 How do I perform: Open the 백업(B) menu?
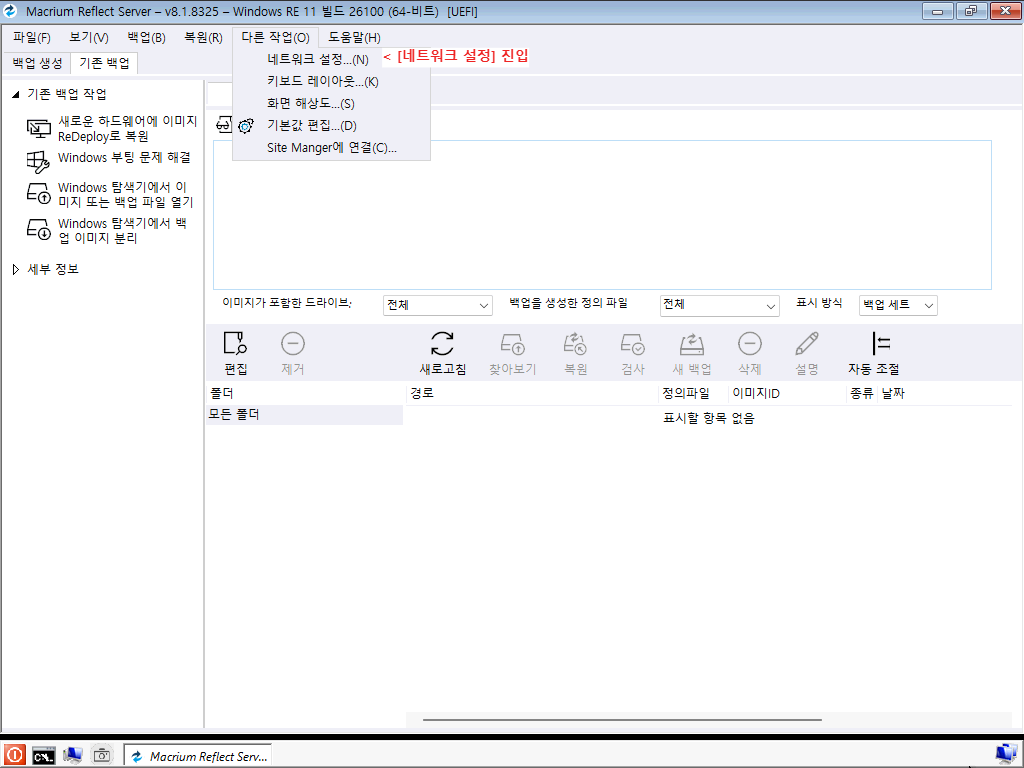coord(146,37)
